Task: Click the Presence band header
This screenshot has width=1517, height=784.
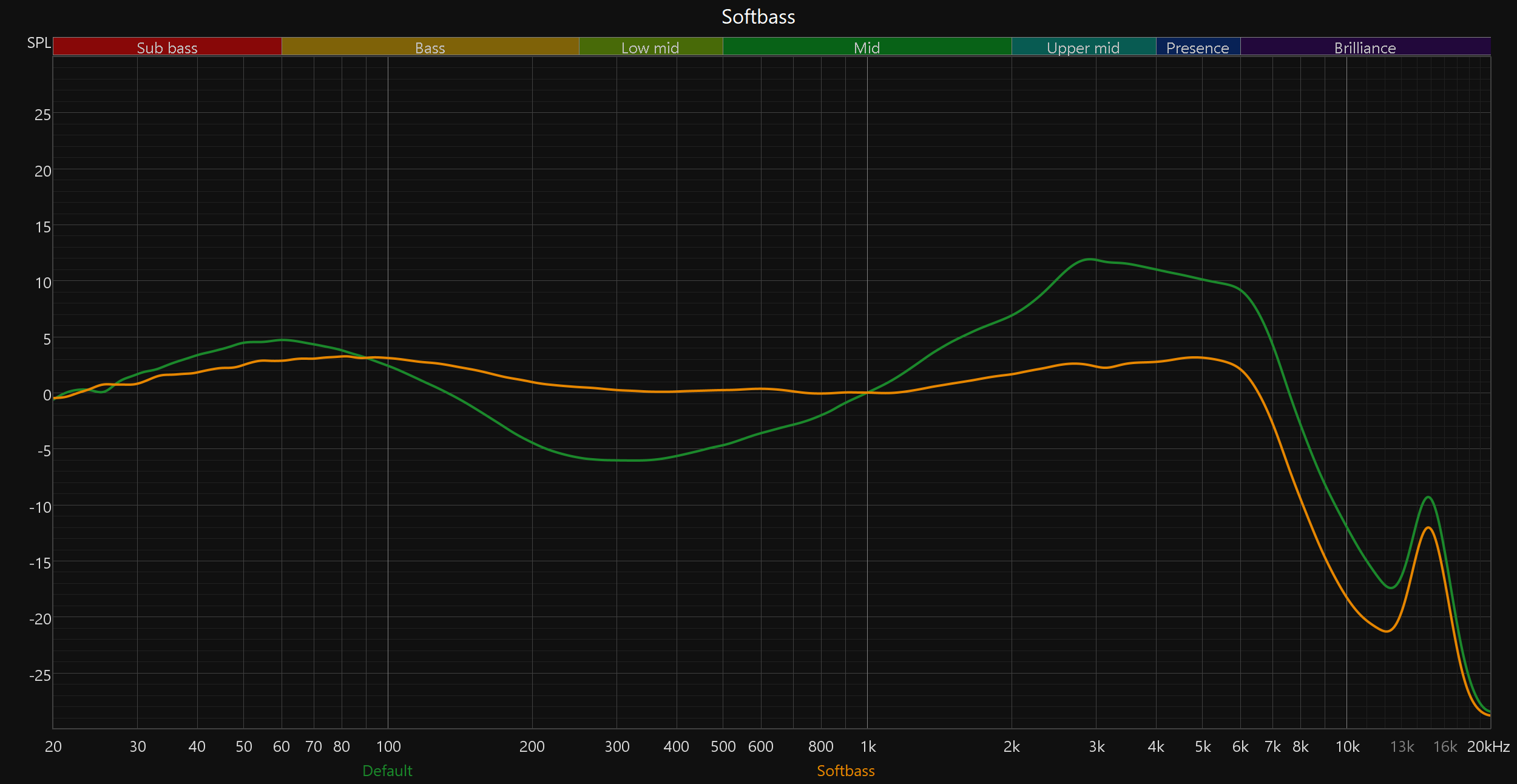Action: click(x=1197, y=47)
